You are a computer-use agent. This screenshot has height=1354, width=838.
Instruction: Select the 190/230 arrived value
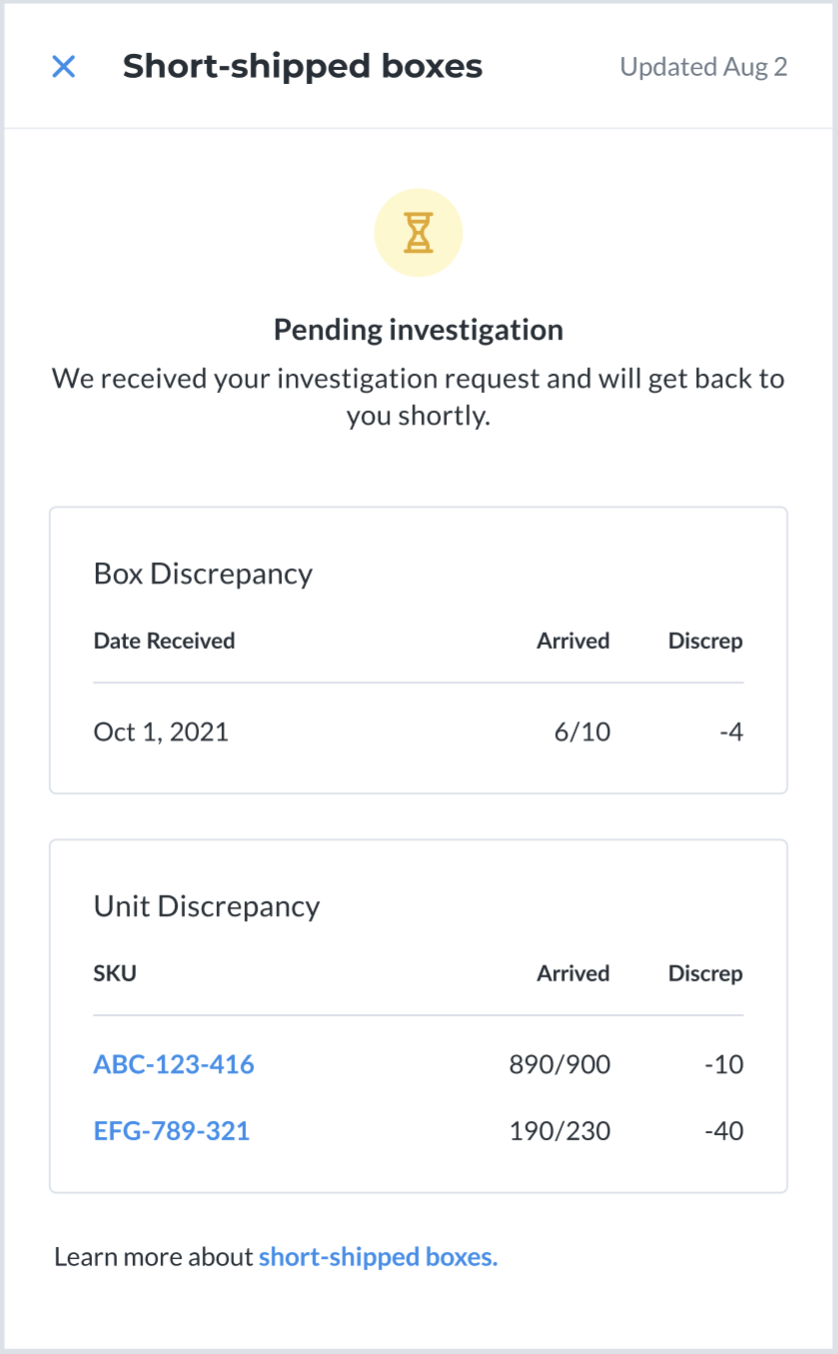[560, 1131]
